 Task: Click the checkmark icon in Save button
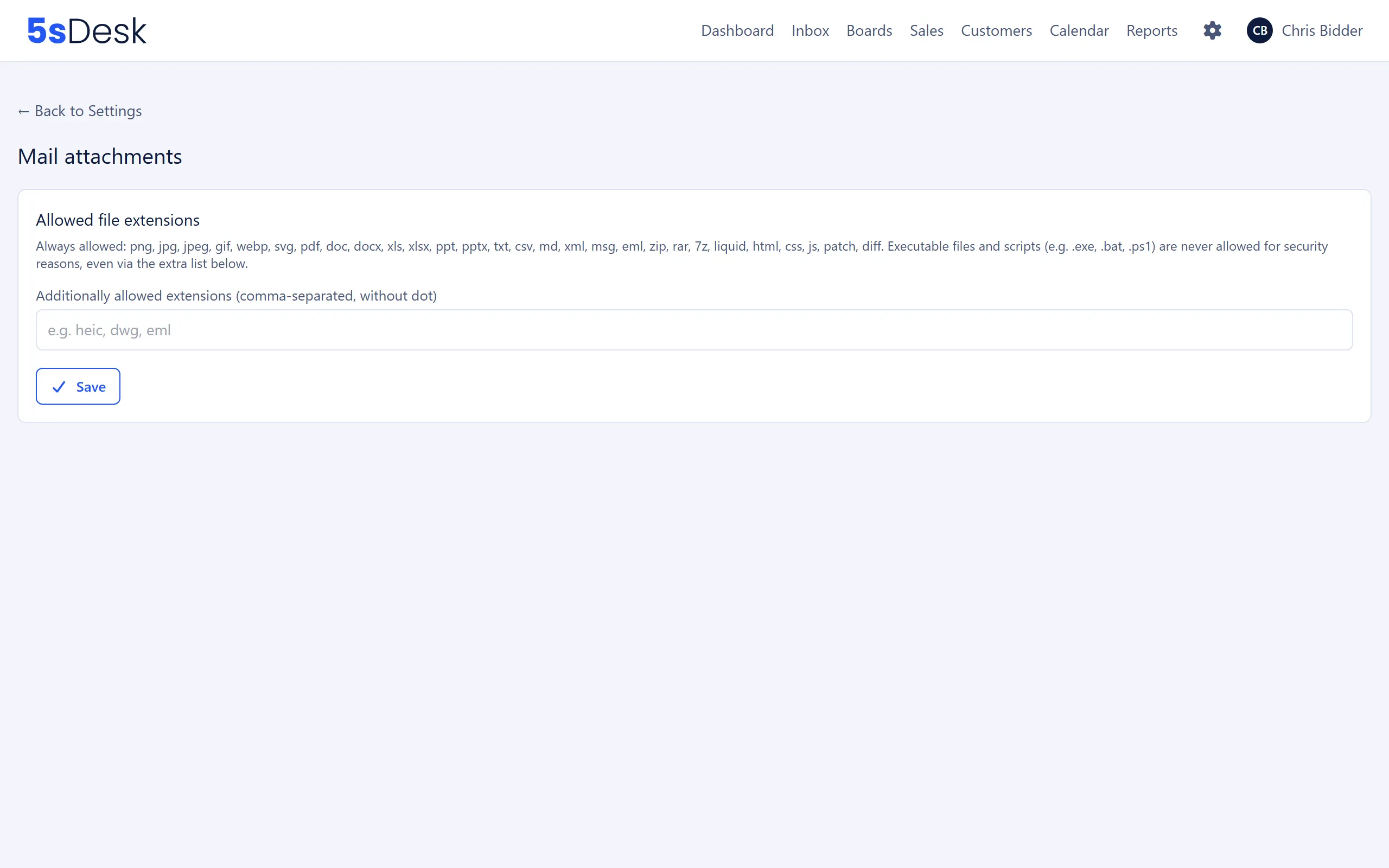pyautogui.click(x=59, y=387)
